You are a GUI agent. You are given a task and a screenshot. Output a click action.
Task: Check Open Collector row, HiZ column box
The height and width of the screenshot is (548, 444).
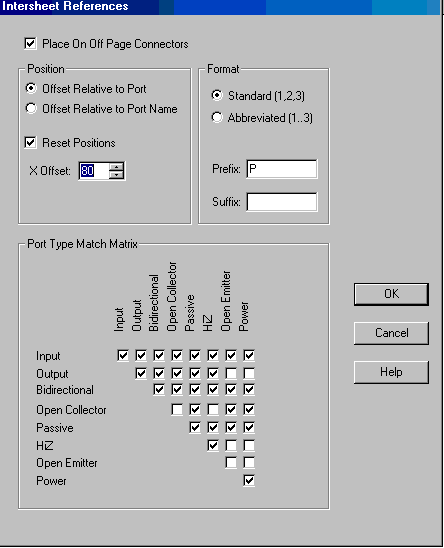coord(213,409)
